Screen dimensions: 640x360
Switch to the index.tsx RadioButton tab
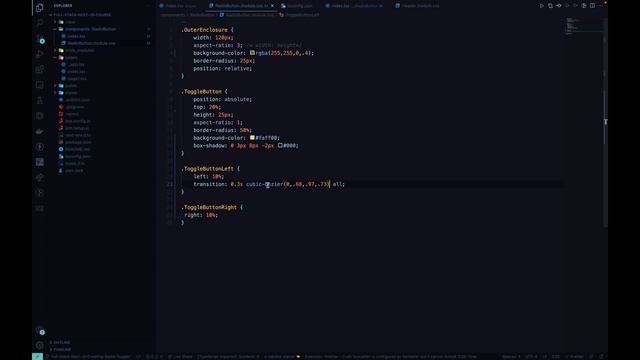(x=354, y=6)
